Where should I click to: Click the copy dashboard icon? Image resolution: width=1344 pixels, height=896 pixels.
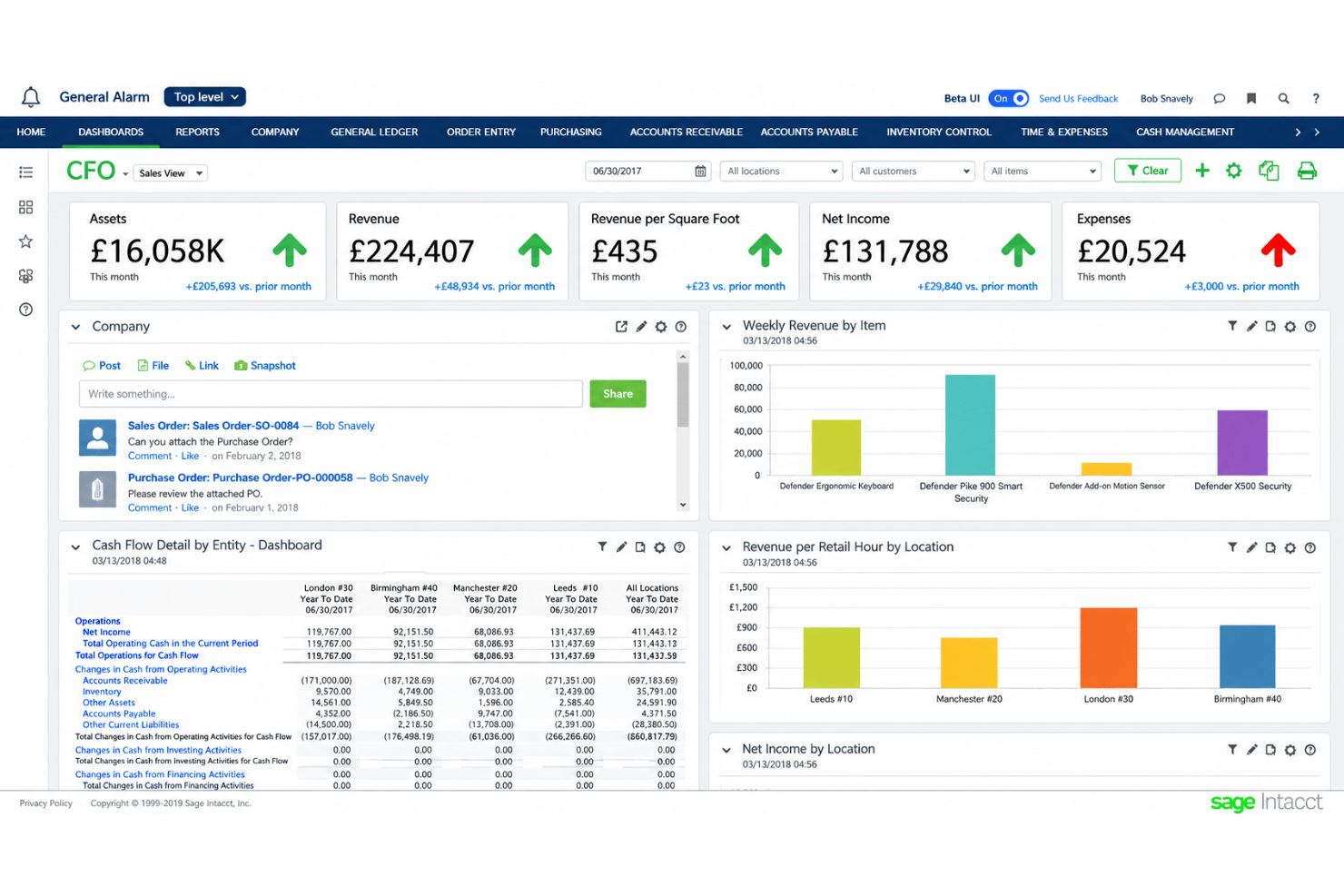pos(1269,171)
